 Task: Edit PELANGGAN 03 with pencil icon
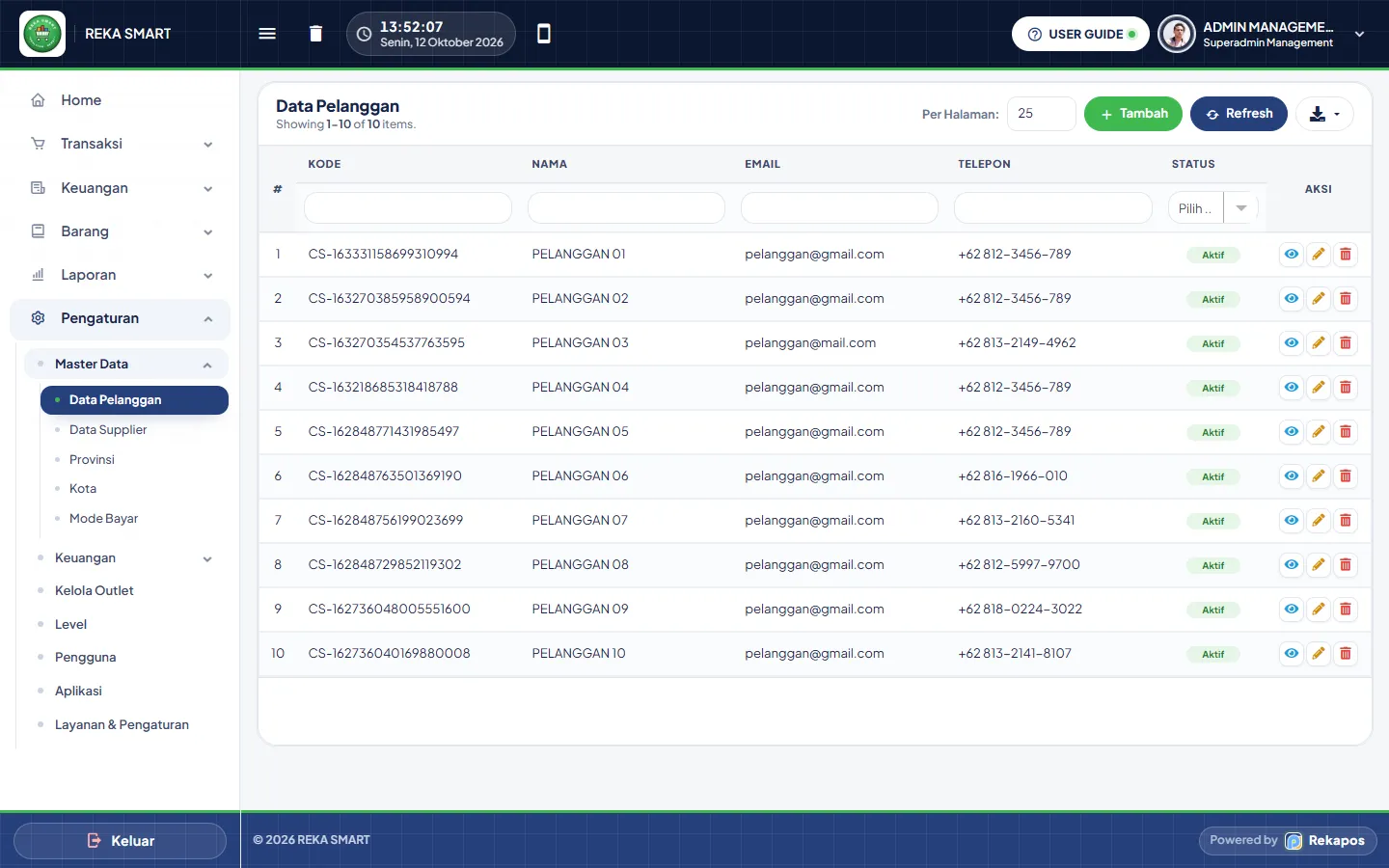pos(1319,343)
